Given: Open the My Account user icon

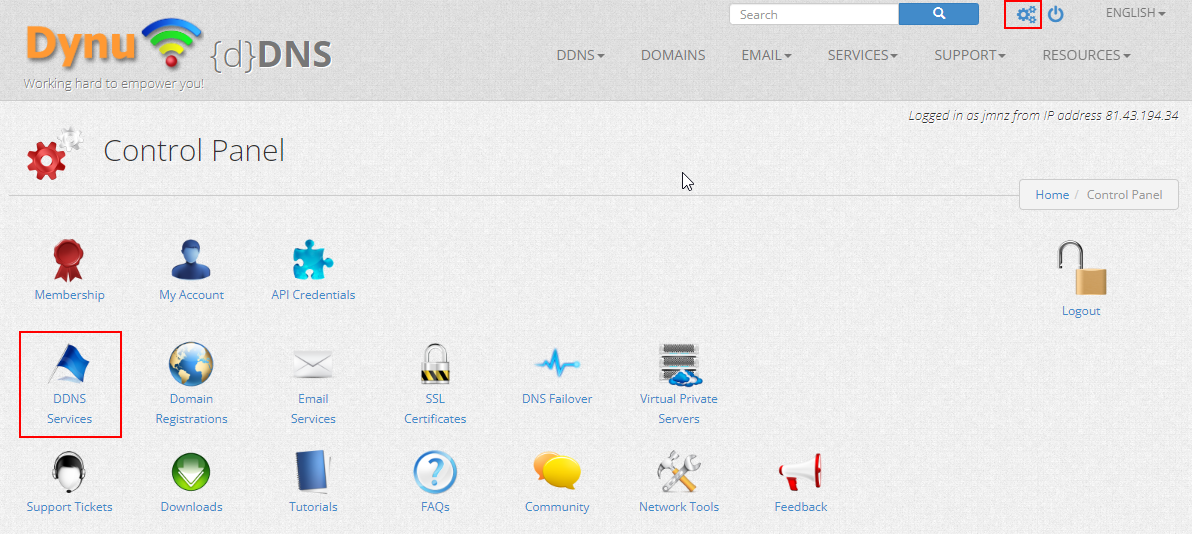Looking at the screenshot, I should pyautogui.click(x=191, y=260).
